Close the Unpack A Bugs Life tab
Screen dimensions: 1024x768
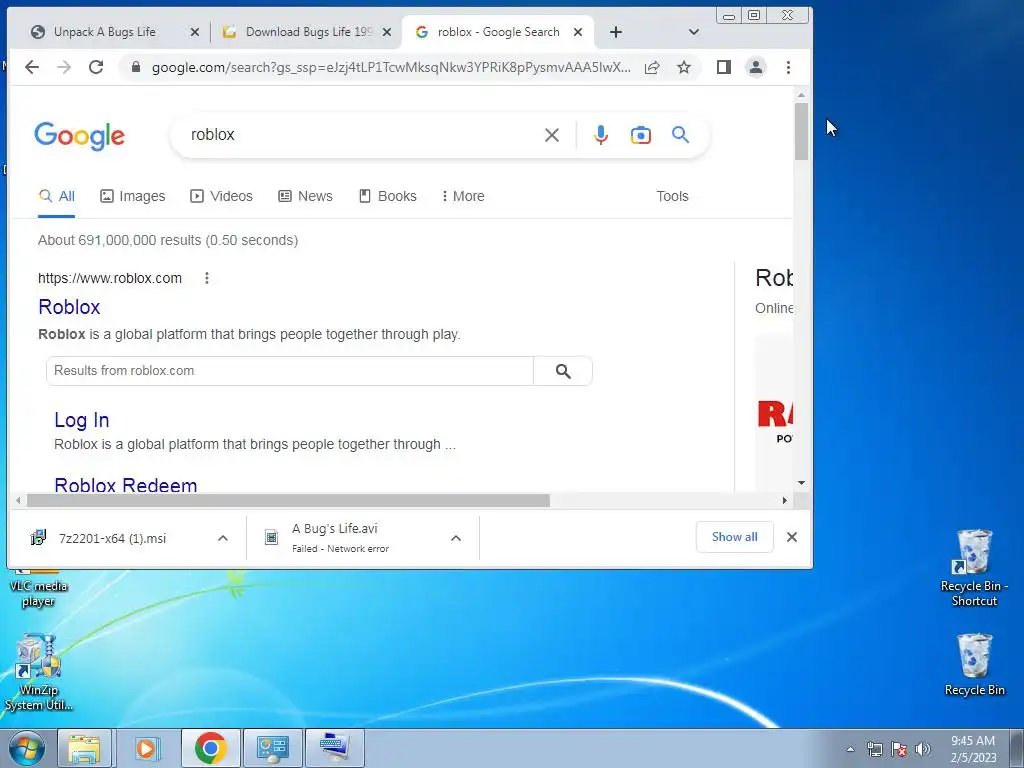[195, 32]
